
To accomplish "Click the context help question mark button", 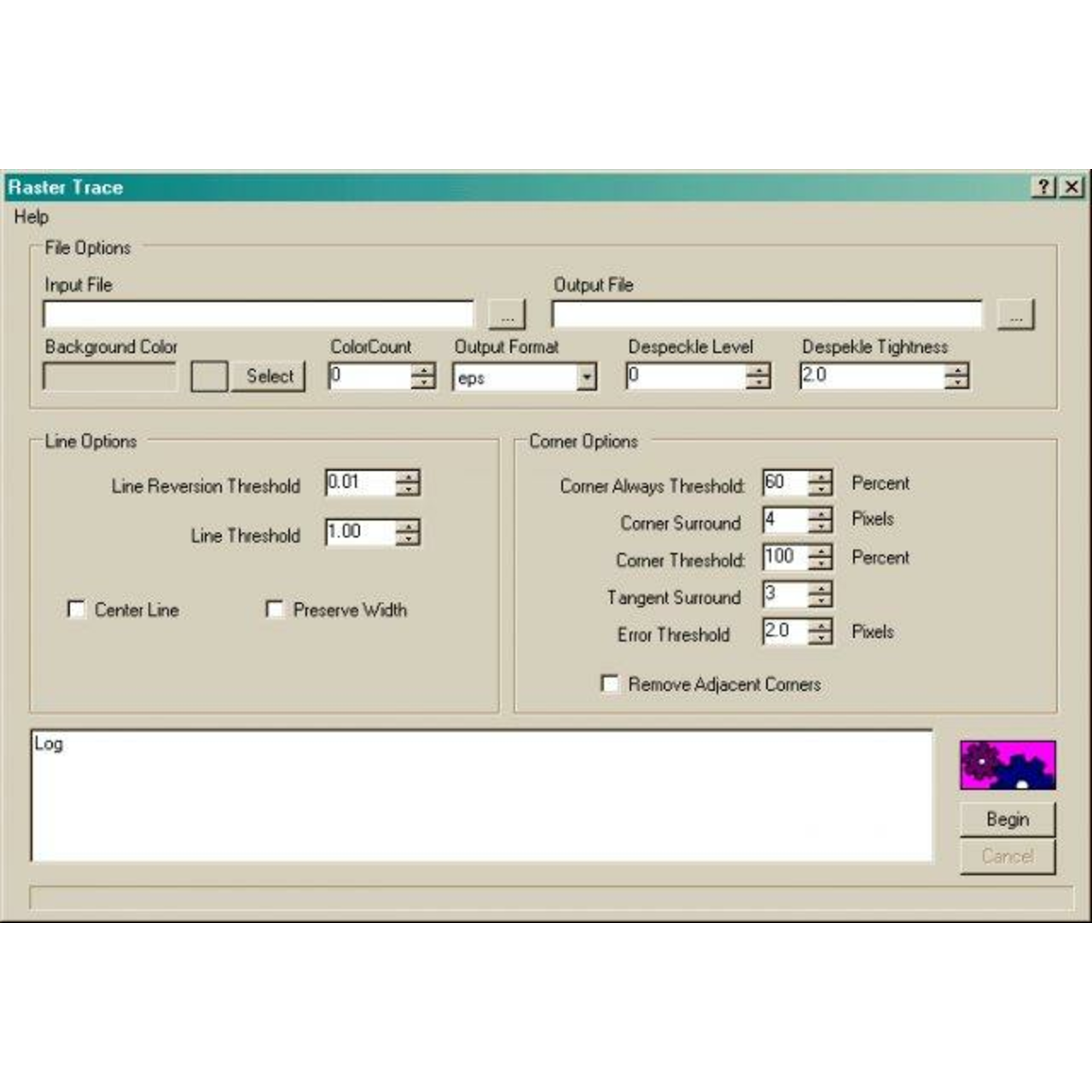I will (1044, 187).
